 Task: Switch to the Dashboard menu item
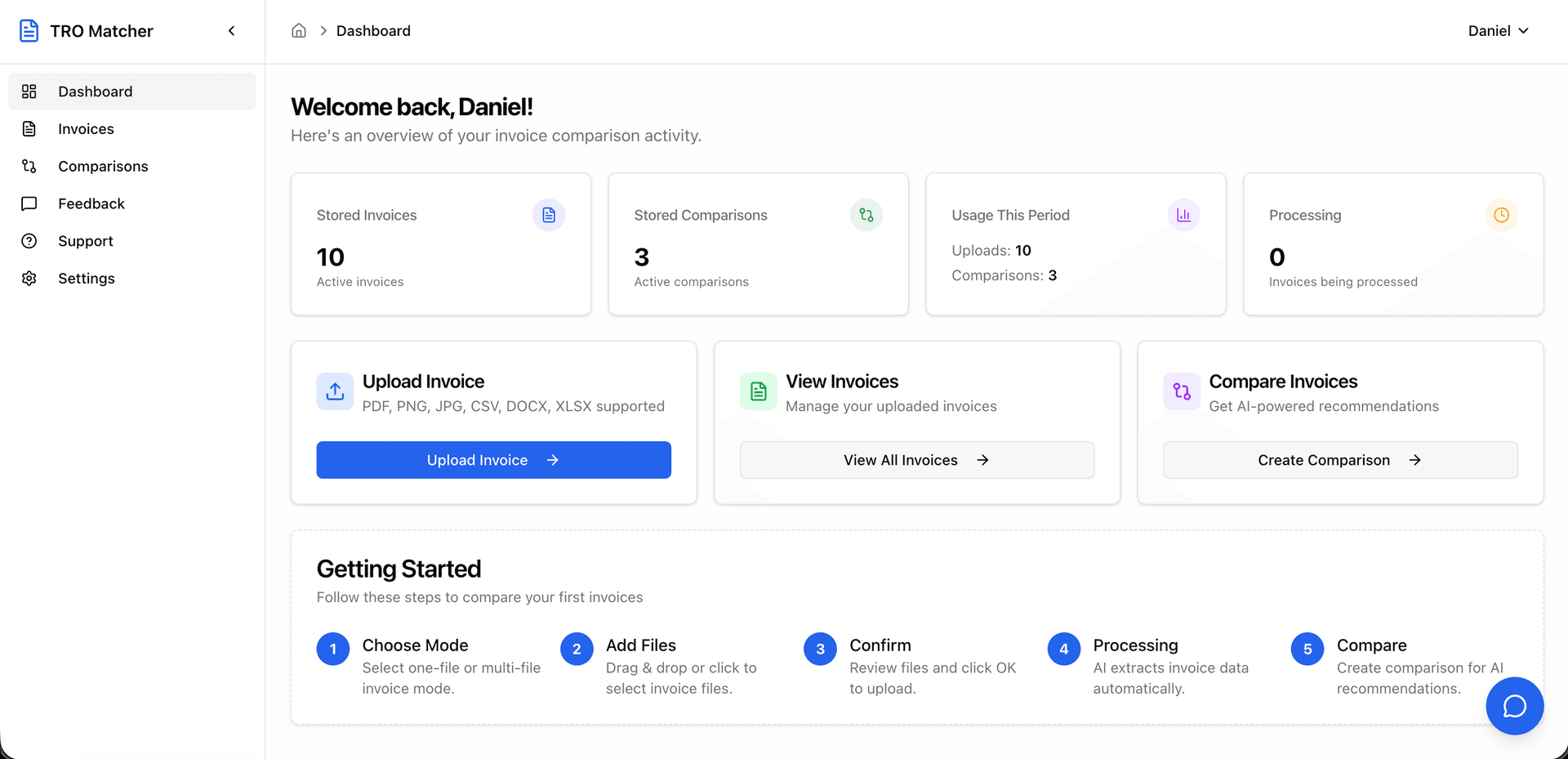(95, 91)
